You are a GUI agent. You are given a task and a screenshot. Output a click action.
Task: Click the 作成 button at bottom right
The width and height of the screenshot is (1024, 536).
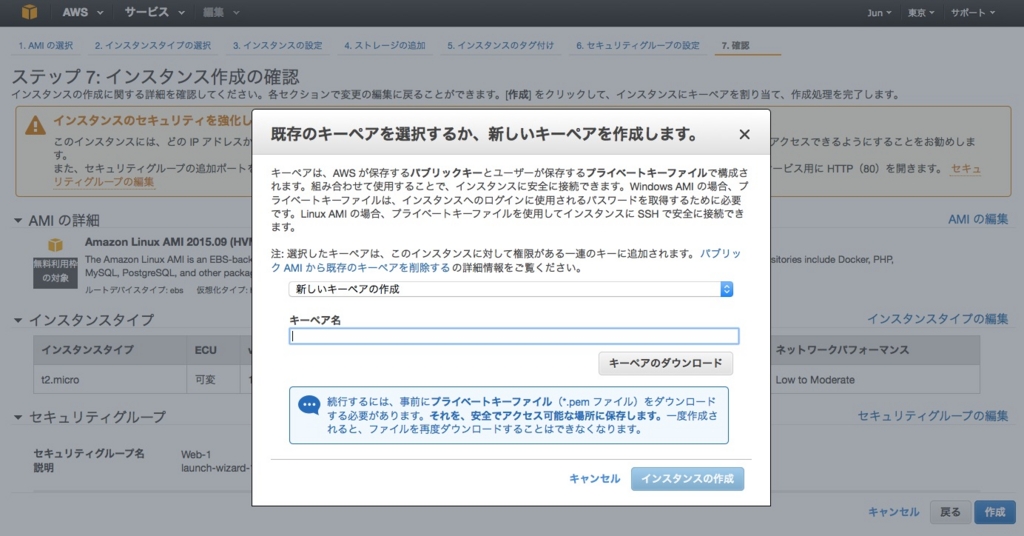(x=995, y=512)
